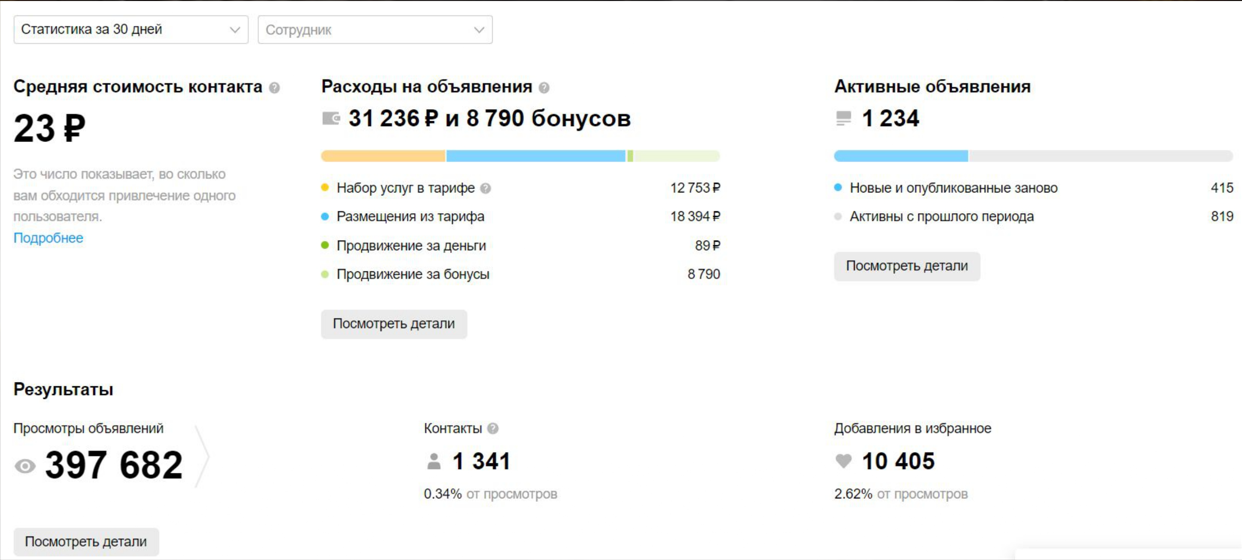Click the value "12 753 ₽"
The image size is (1242, 560).
(695, 188)
